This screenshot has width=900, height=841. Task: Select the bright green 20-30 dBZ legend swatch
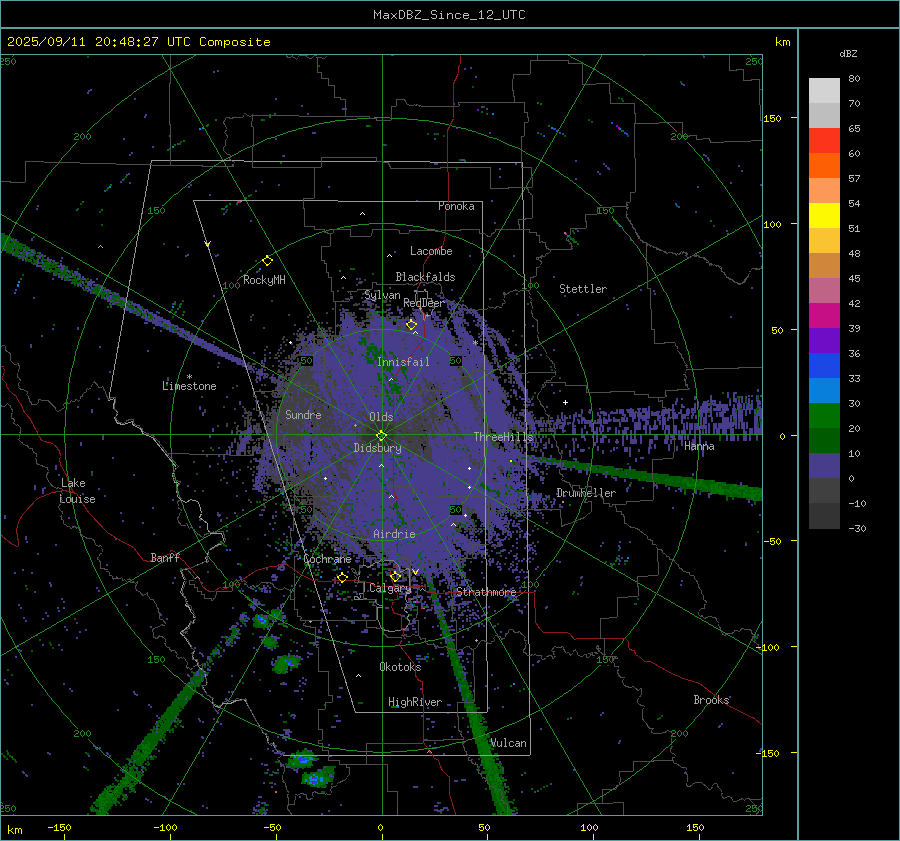[824, 416]
